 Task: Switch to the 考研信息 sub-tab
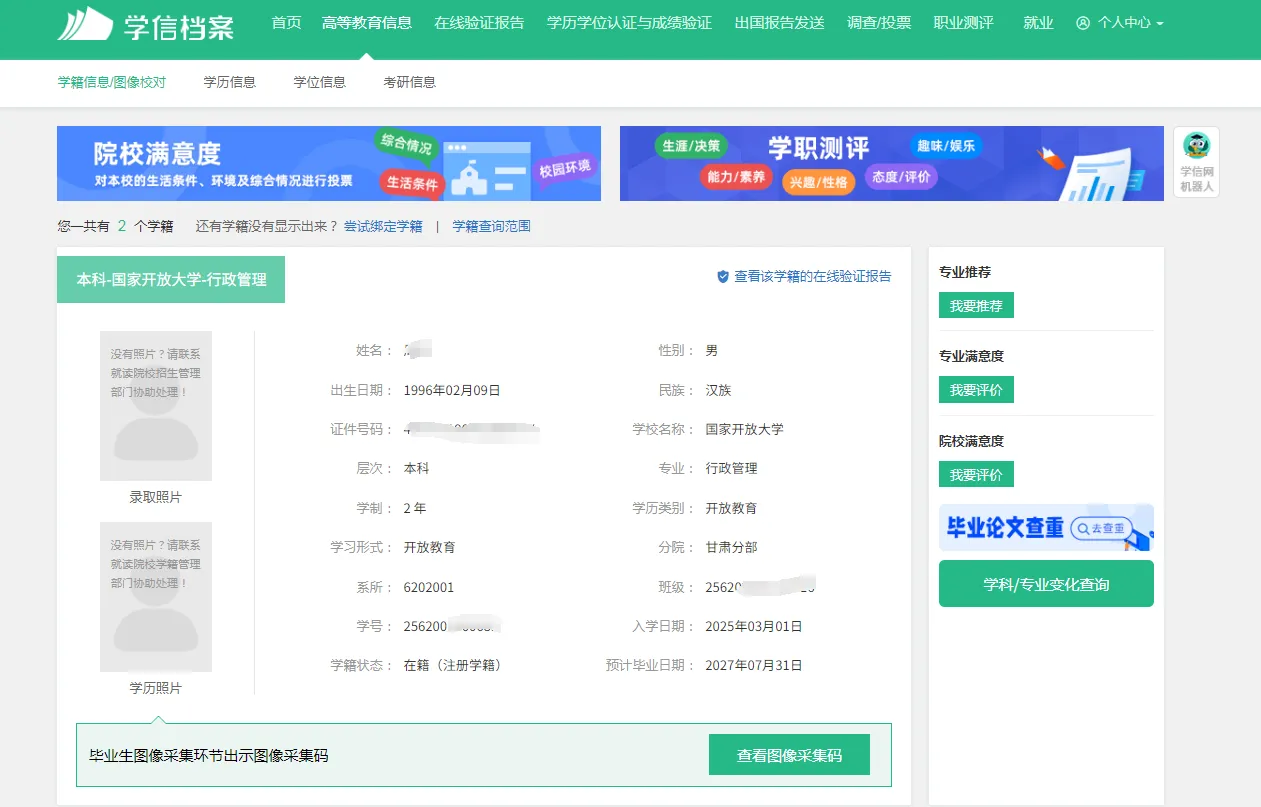[409, 82]
